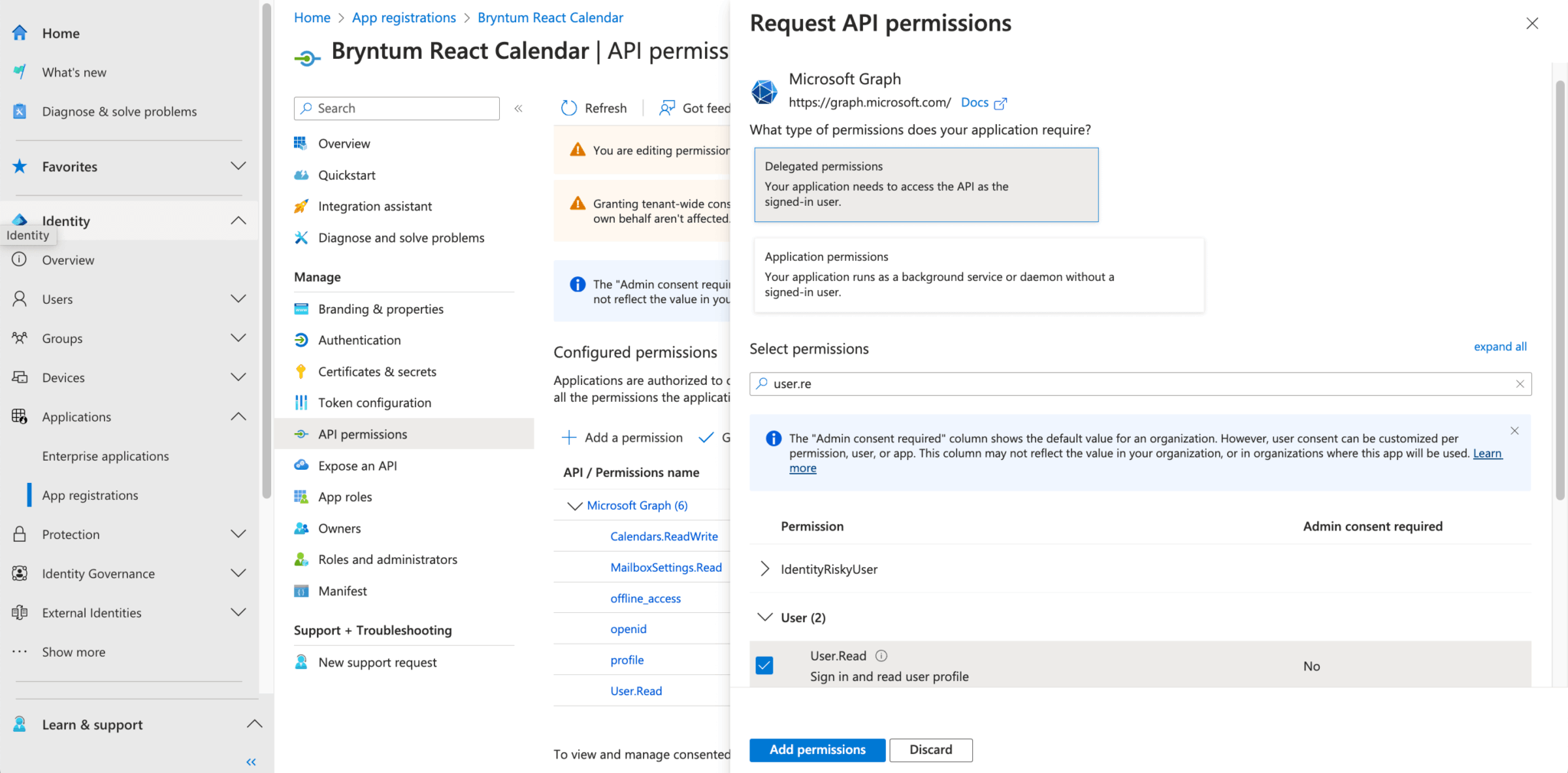Collapse the User (2) permission group

[x=765, y=617]
